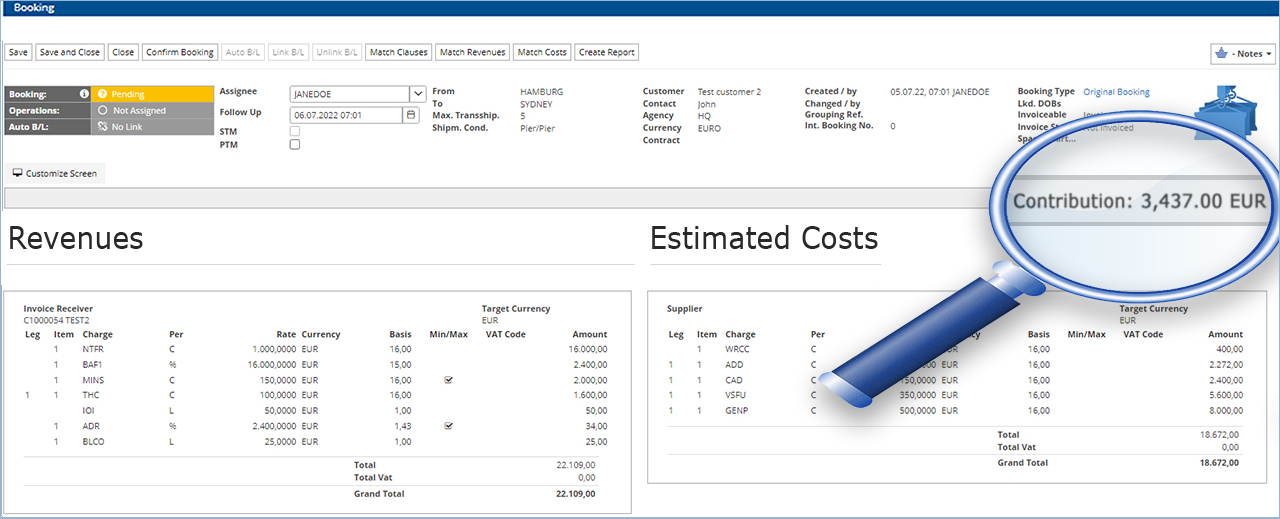The width and height of the screenshot is (1280, 519).
Task: Open the Original Booking link
Action: [1116, 92]
